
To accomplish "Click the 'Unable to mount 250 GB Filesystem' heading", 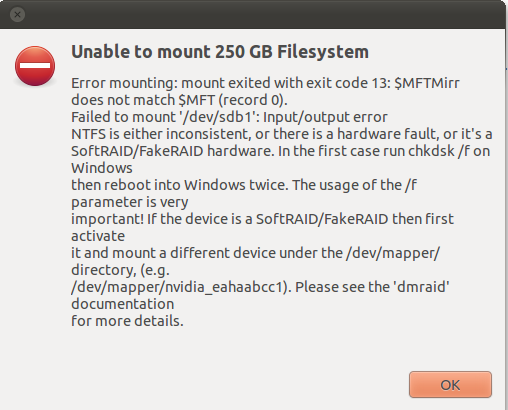I will [220, 52].
